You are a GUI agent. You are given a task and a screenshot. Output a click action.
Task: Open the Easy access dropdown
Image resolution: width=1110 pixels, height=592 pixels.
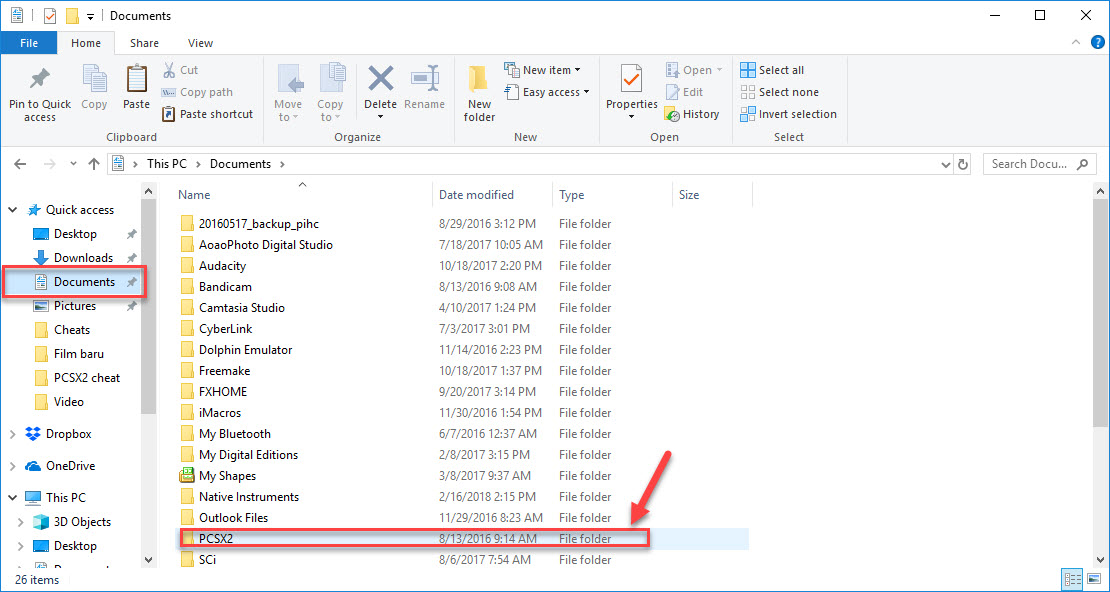click(x=547, y=92)
